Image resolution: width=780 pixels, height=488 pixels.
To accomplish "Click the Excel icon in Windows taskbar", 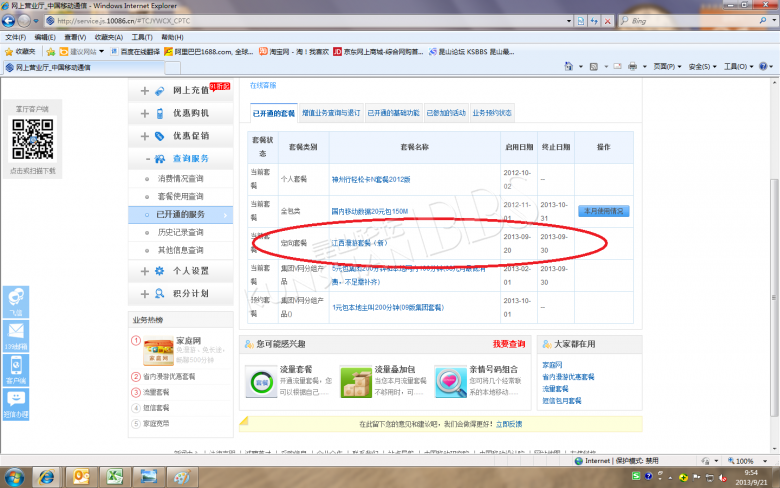I will [116, 475].
